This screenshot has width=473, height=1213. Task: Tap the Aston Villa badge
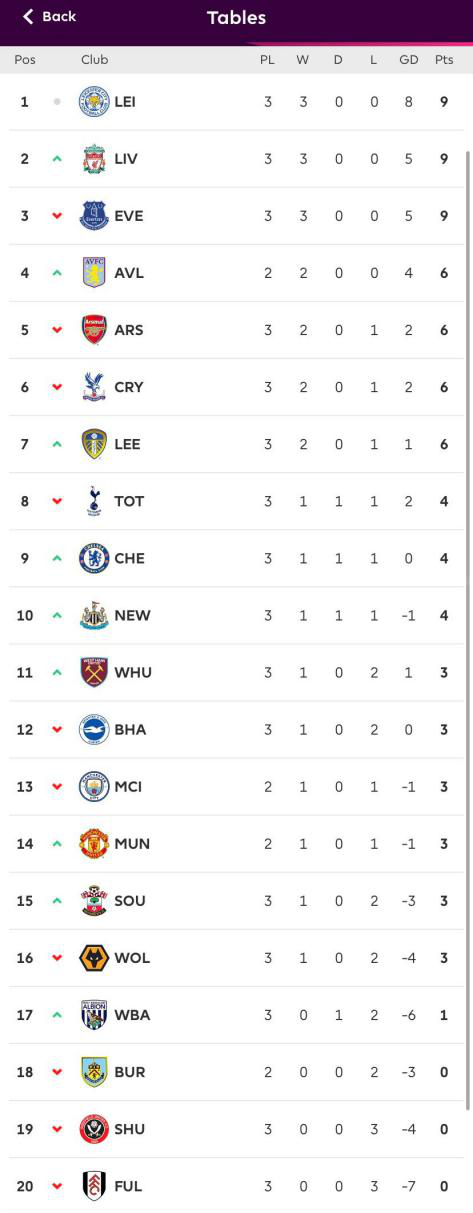[94, 273]
